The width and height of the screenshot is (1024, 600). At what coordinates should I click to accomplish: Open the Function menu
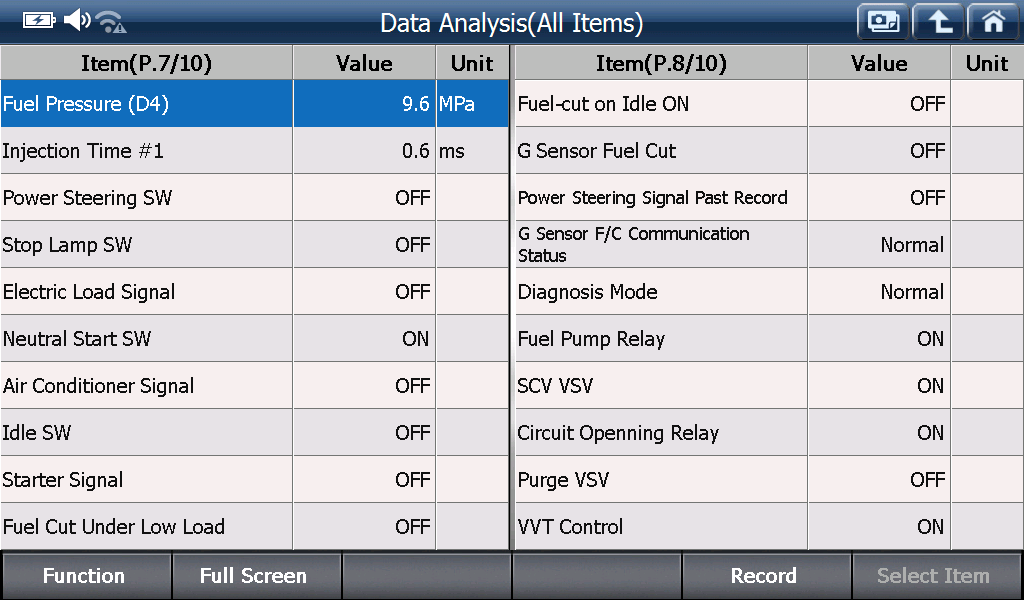click(x=84, y=576)
